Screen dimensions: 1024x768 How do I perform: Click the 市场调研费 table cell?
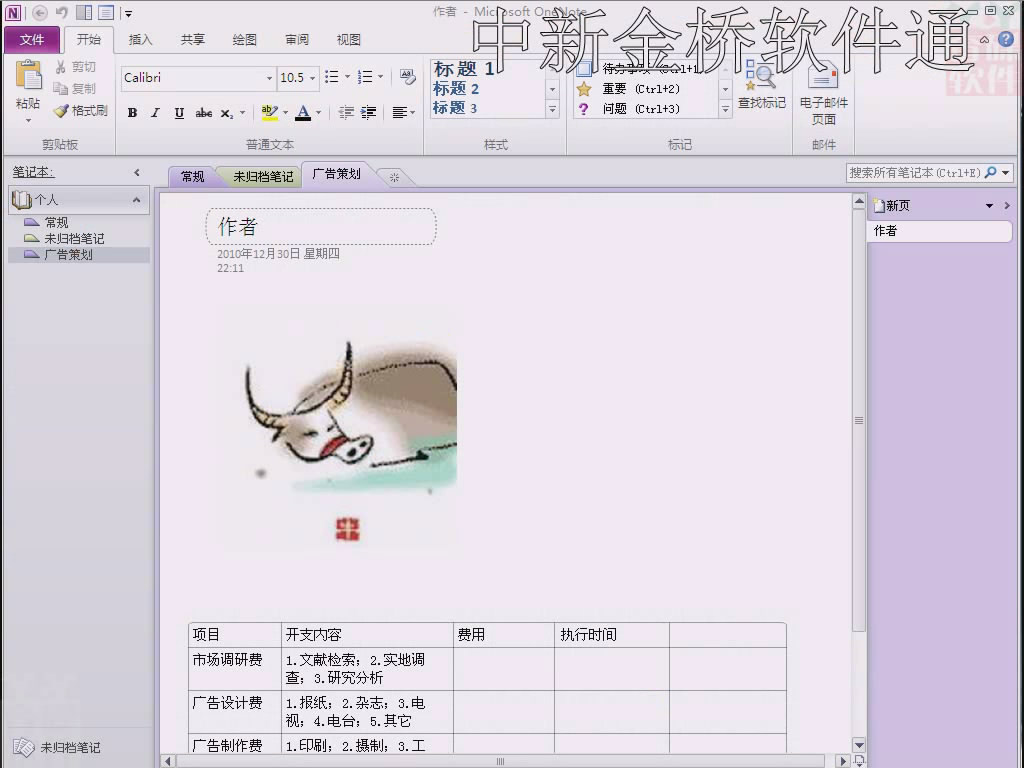coord(235,669)
